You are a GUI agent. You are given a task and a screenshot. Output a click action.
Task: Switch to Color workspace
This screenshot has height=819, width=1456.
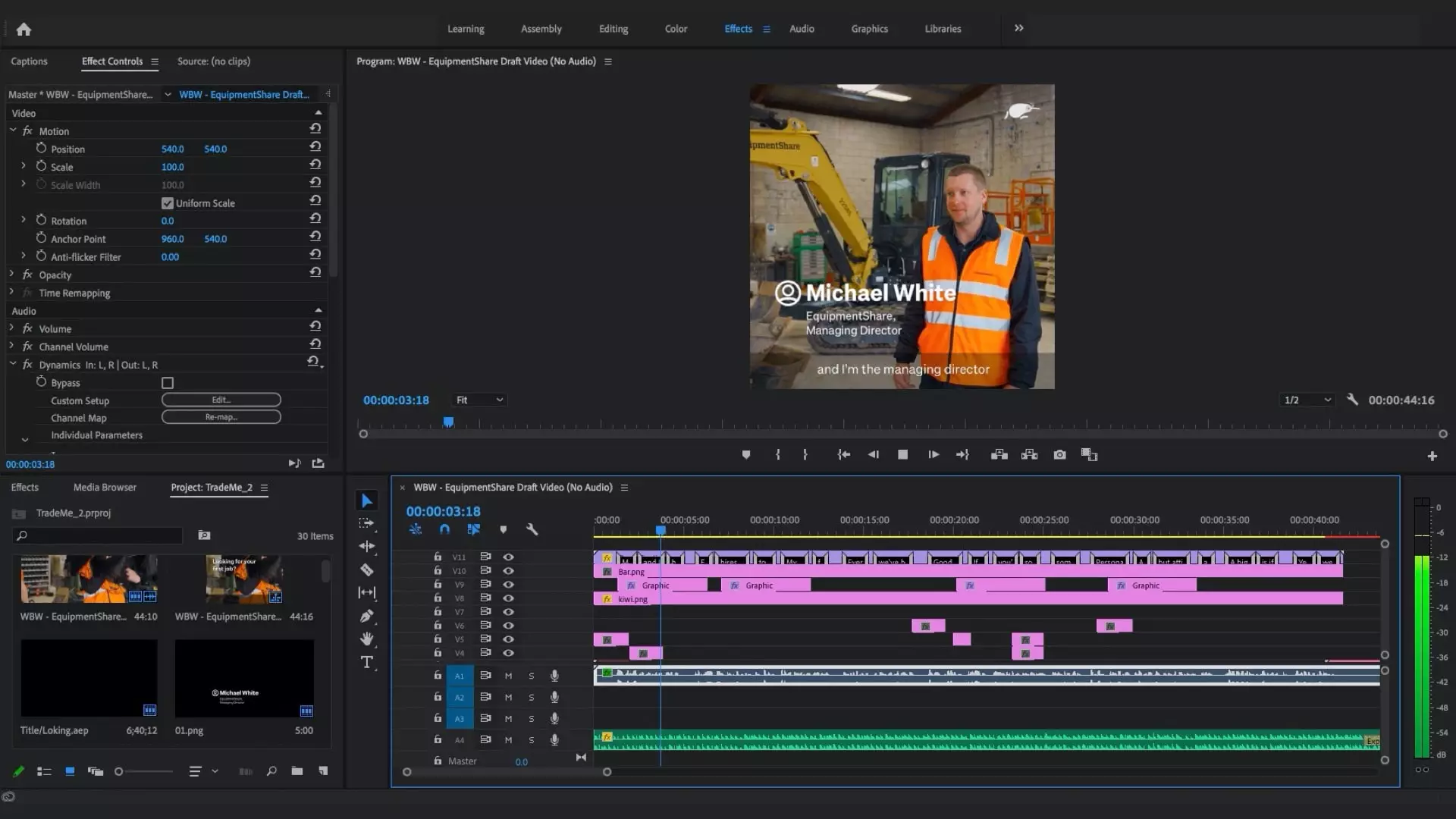pyautogui.click(x=676, y=29)
